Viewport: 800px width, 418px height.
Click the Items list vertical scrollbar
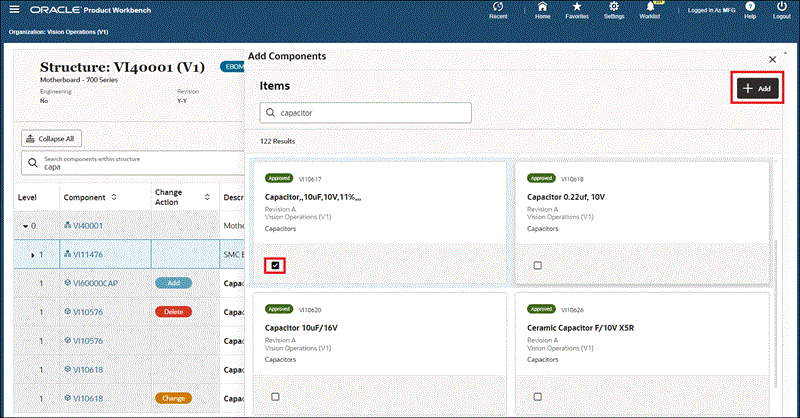(x=775, y=314)
